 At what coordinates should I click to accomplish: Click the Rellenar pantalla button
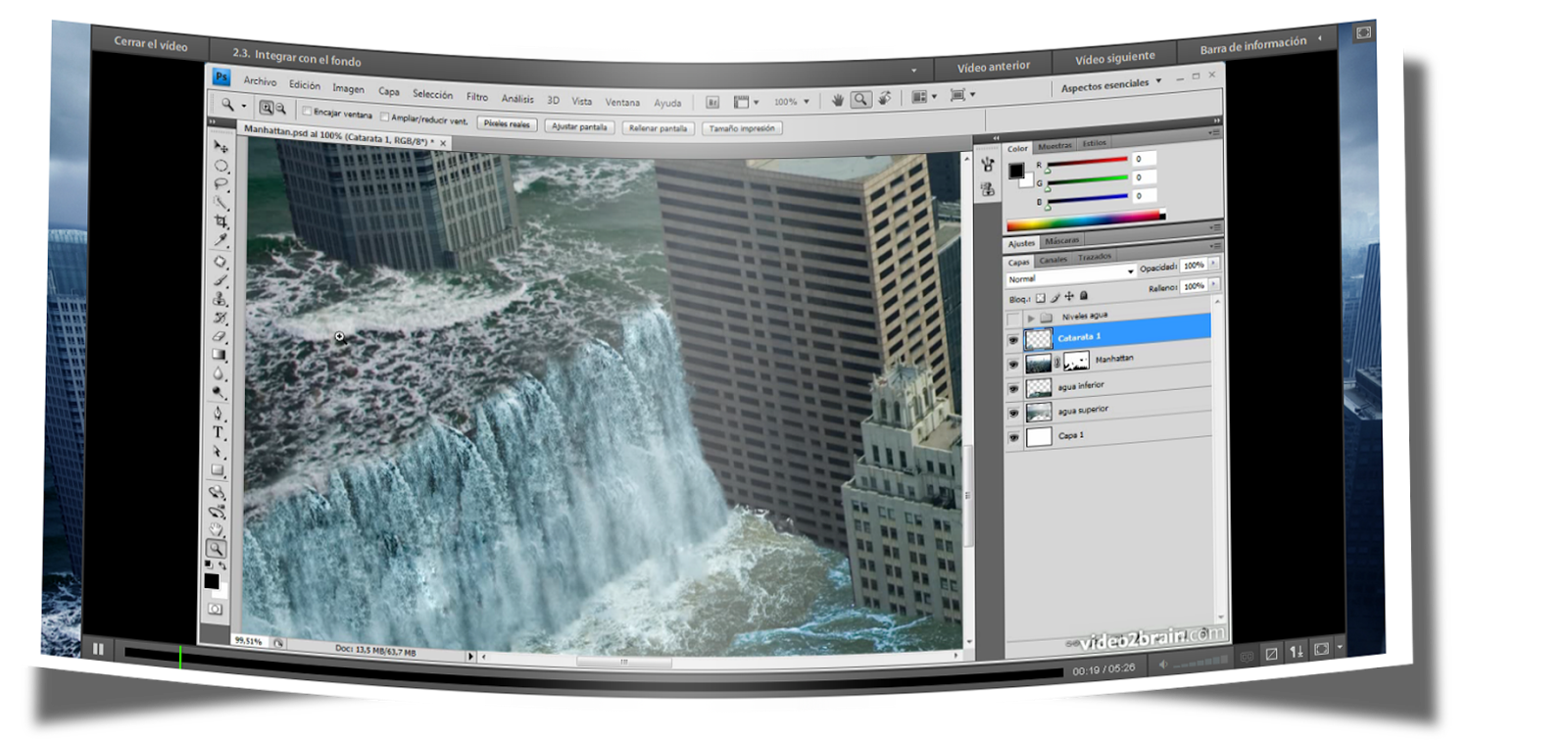tap(658, 128)
